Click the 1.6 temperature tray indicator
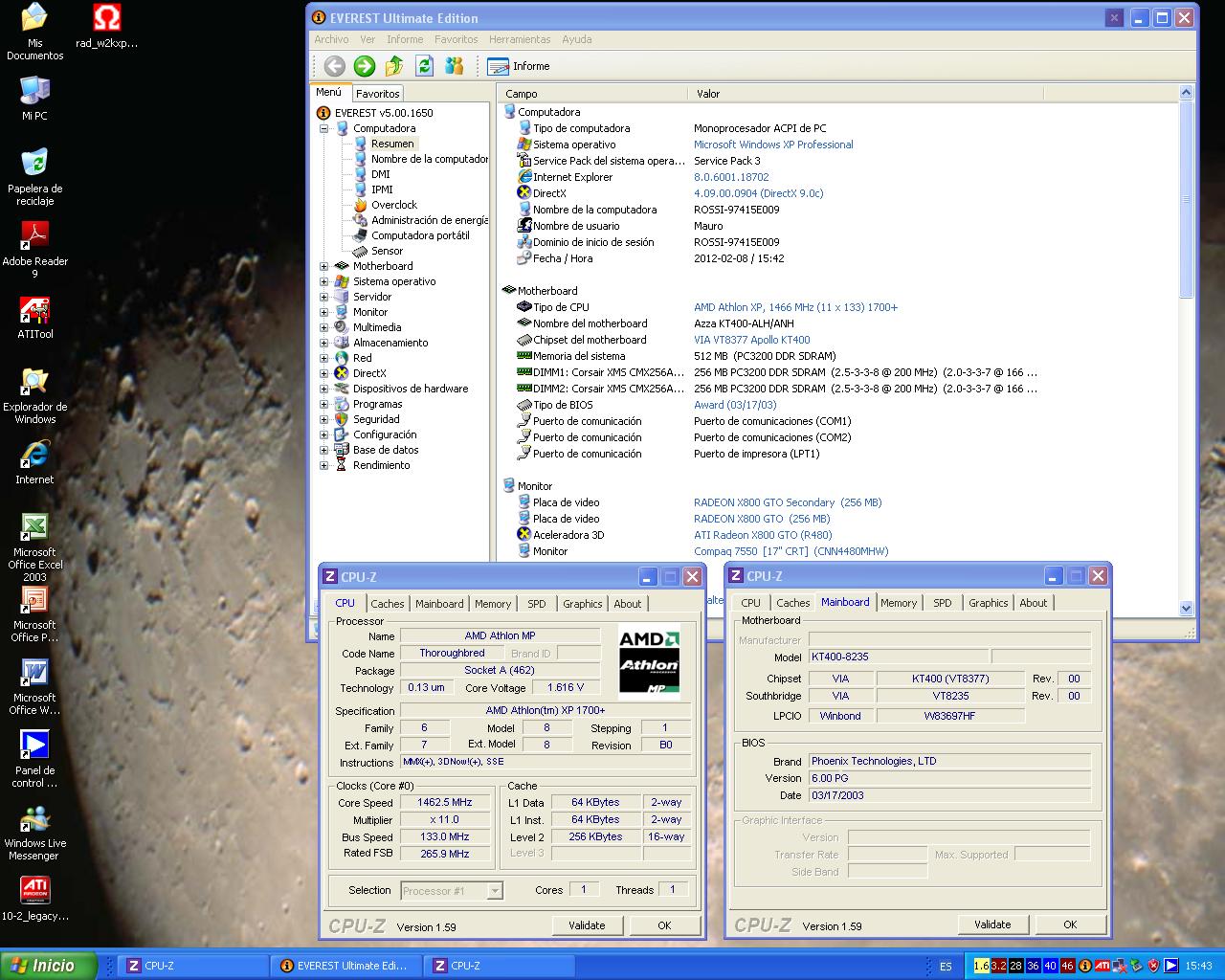This screenshot has width=1225, height=980. click(x=981, y=966)
